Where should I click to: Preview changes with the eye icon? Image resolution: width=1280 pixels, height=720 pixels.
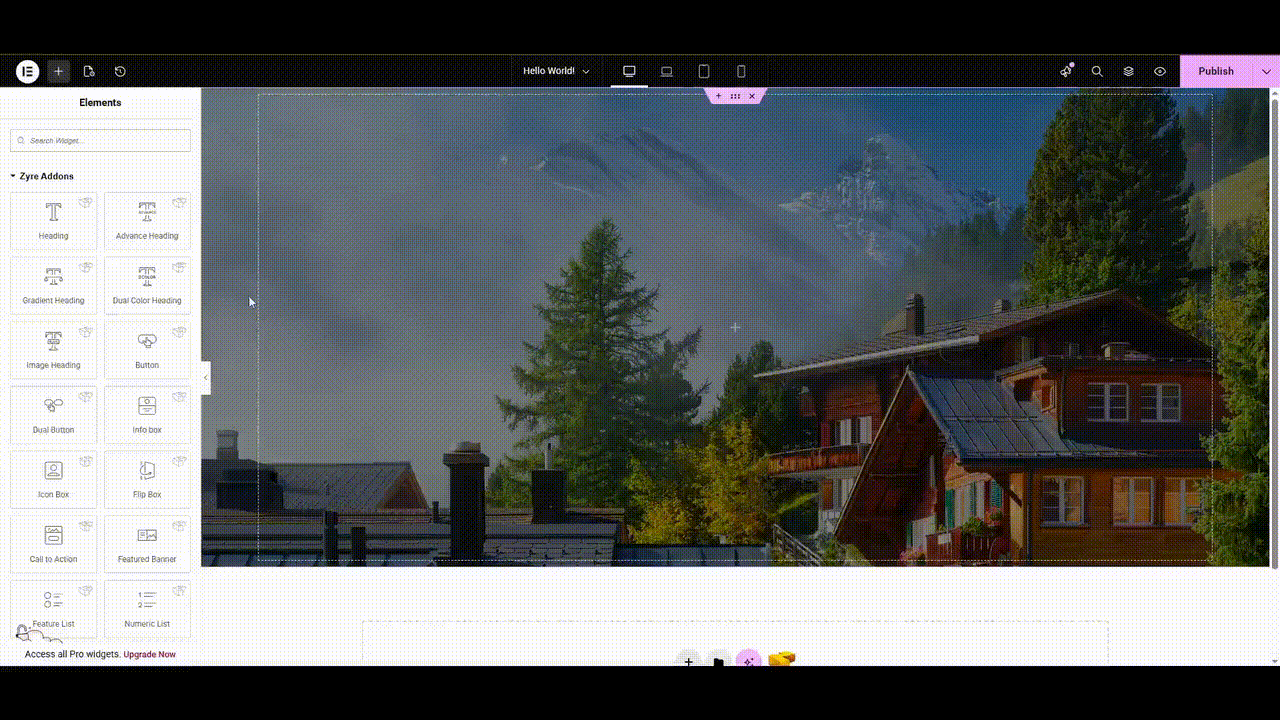click(1160, 71)
